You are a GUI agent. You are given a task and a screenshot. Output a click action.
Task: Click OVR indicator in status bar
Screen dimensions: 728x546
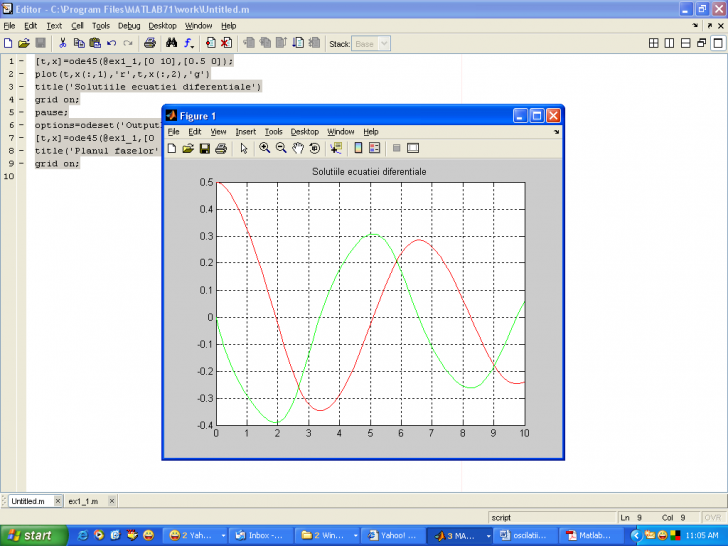(713, 518)
